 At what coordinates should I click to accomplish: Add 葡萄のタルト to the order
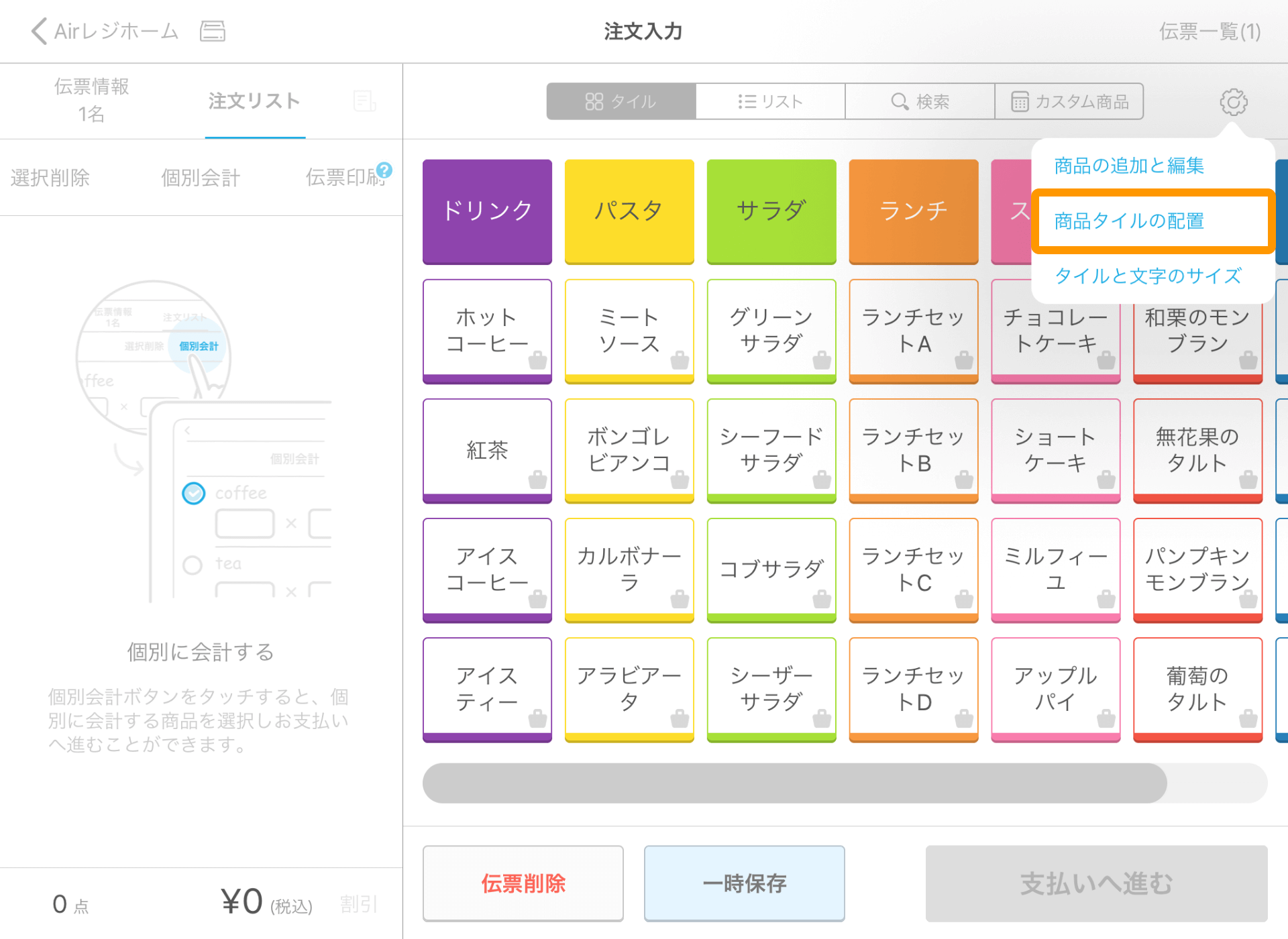[x=1198, y=689]
